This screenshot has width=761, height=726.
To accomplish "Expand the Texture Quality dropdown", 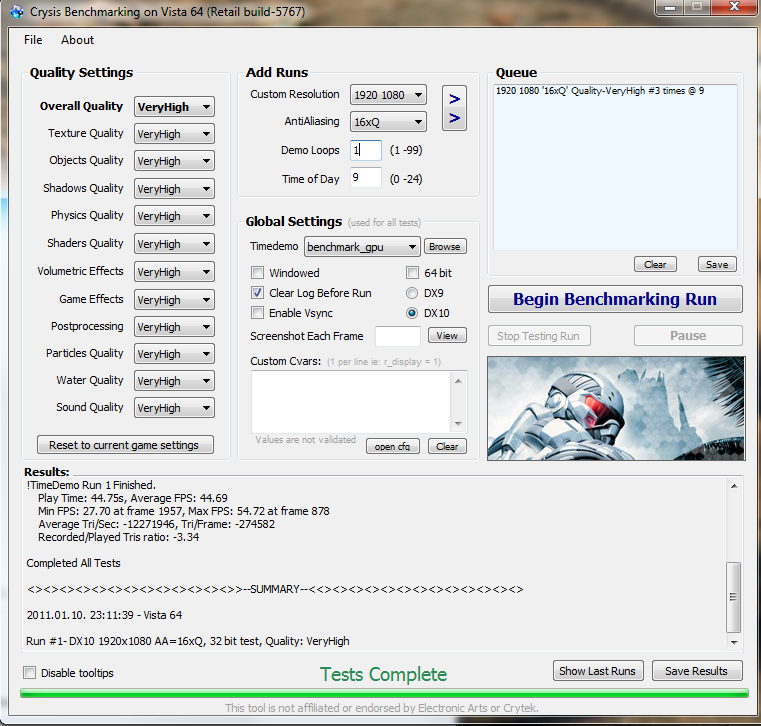I will coord(174,134).
